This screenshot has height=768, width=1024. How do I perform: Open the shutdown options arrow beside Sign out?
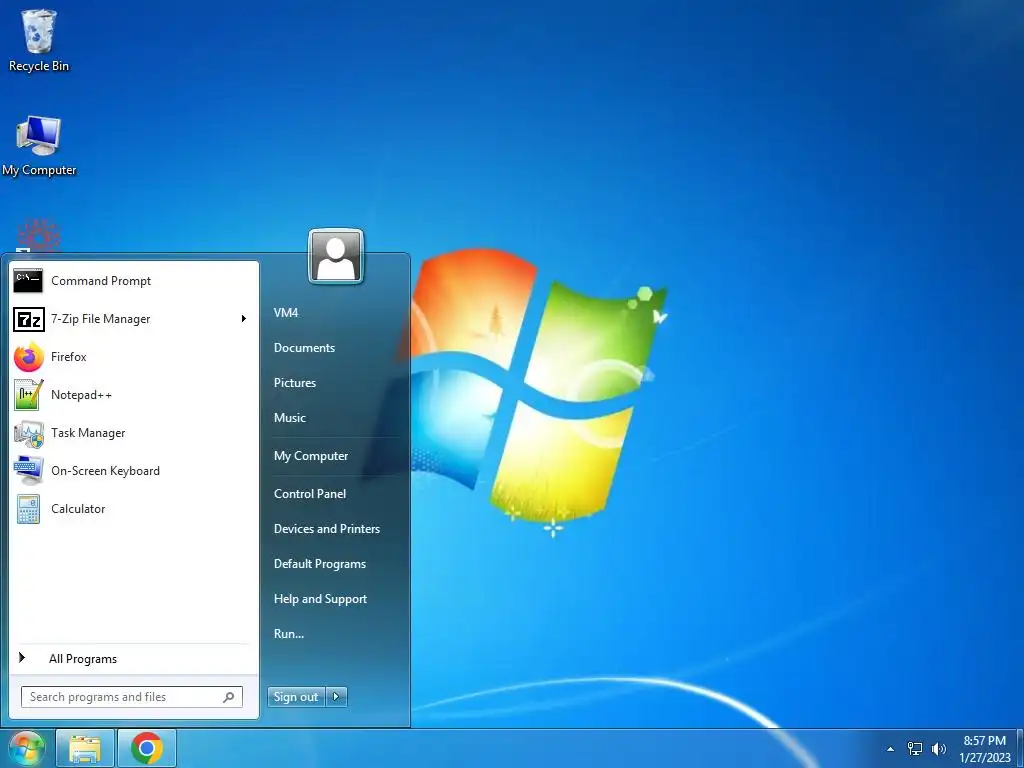[x=336, y=697]
